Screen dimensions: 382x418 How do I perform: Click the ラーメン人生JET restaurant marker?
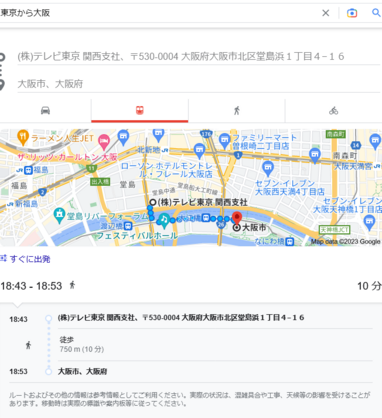(23, 137)
